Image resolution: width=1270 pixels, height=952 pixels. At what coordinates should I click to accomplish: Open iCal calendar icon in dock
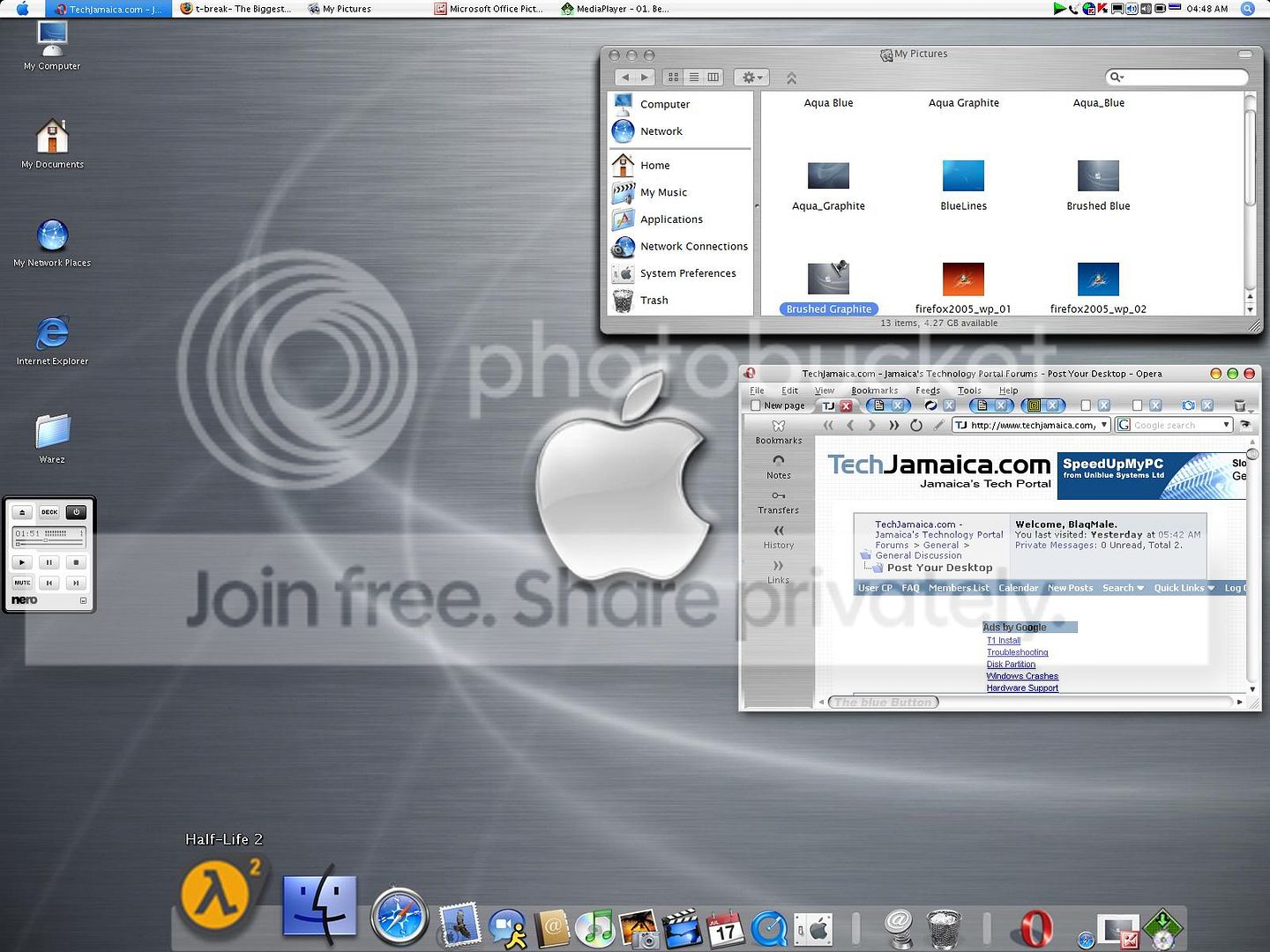[x=726, y=928]
